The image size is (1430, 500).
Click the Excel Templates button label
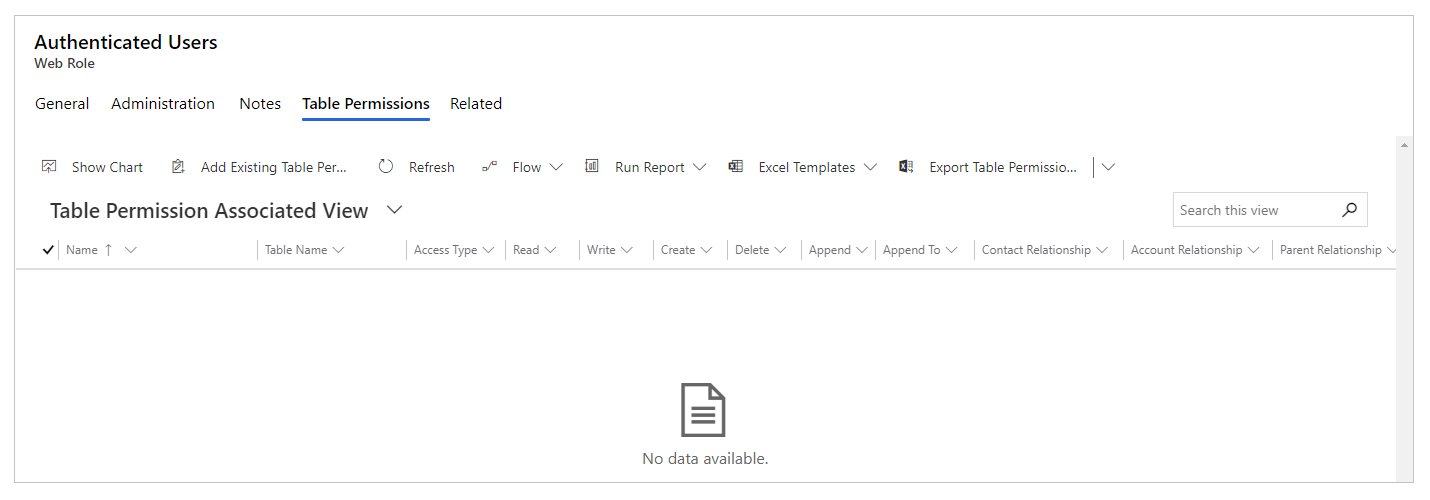807,167
